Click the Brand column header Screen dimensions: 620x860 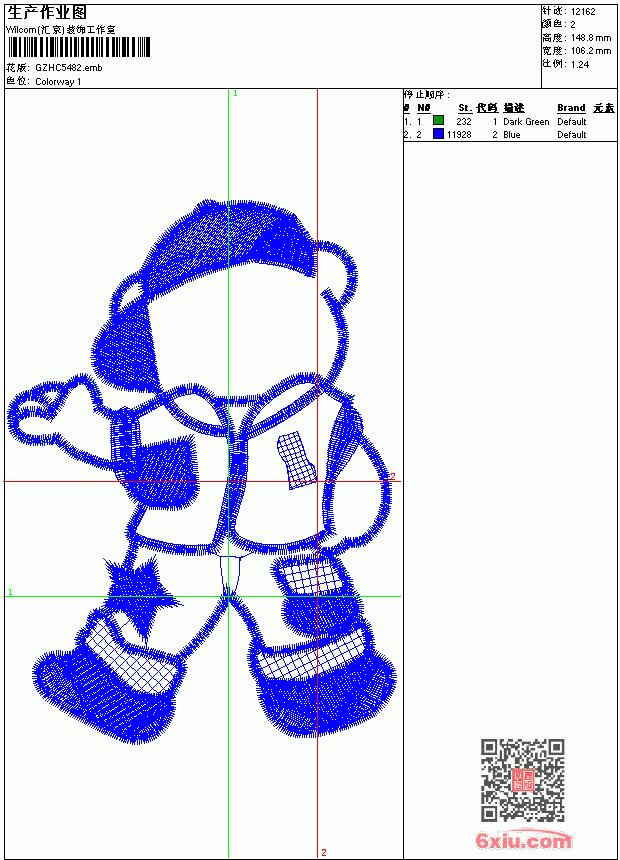point(571,108)
